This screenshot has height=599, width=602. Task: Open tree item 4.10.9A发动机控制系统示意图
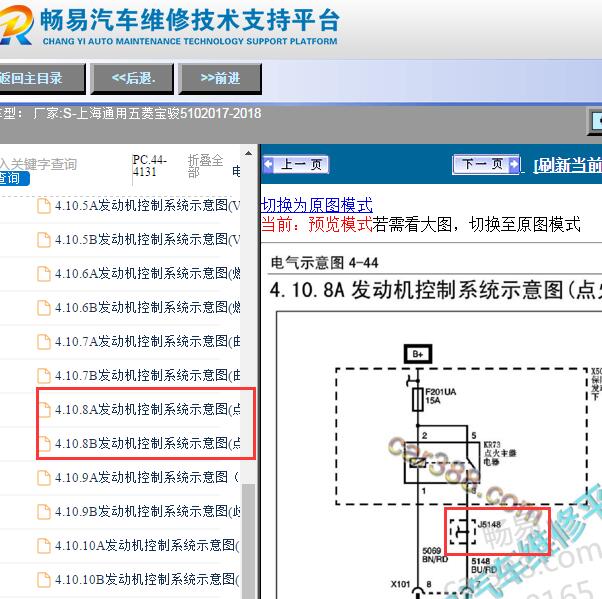tap(147, 478)
